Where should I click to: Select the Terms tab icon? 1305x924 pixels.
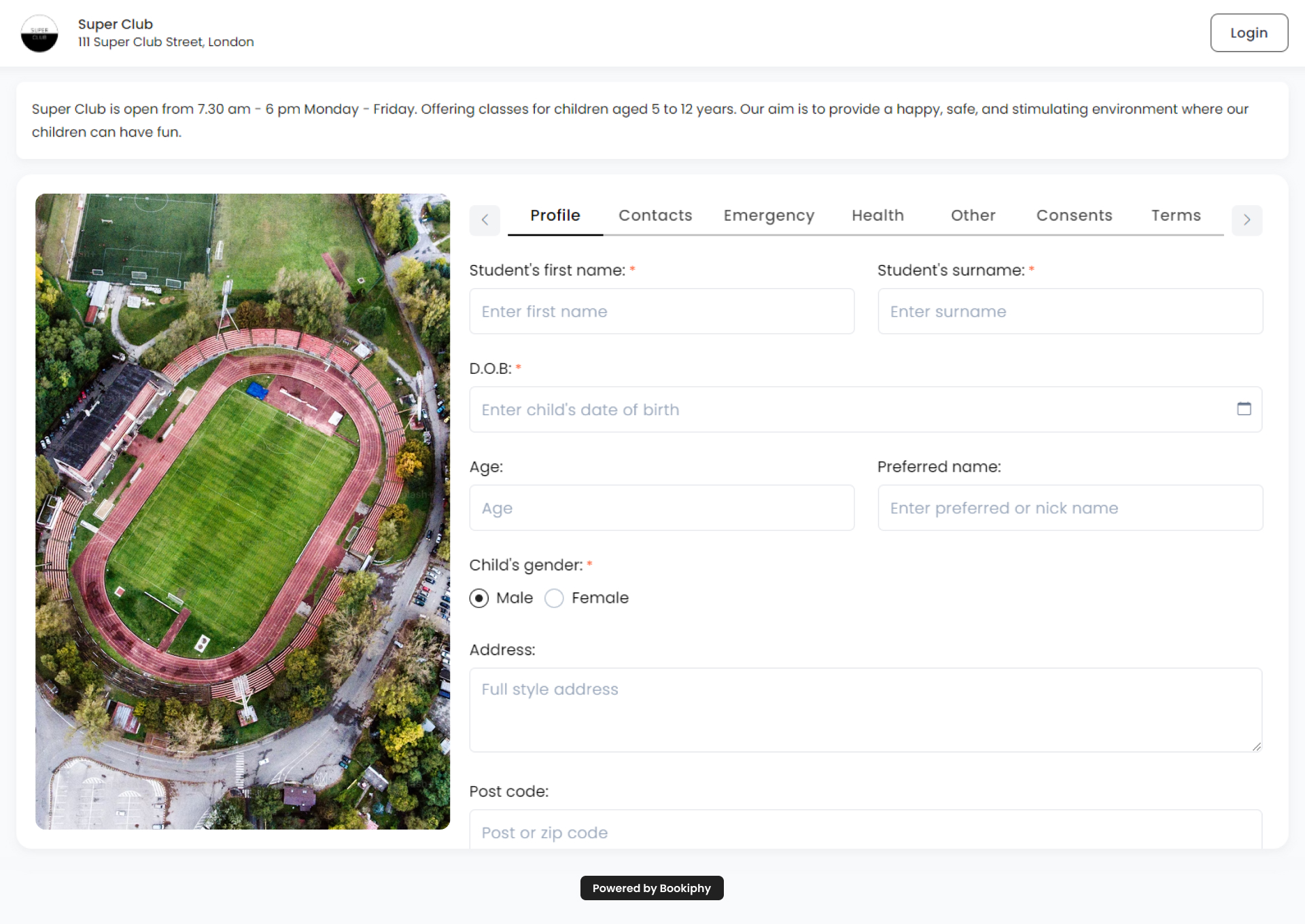coord(1176,215)
